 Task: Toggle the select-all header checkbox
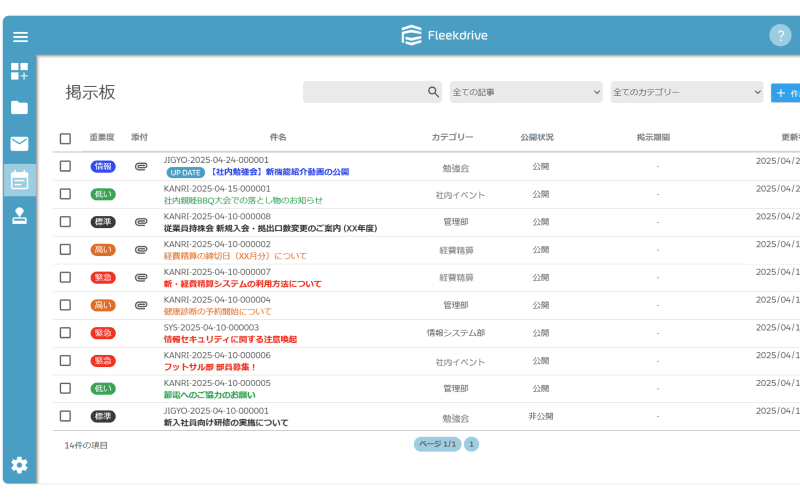click(65, 139)
